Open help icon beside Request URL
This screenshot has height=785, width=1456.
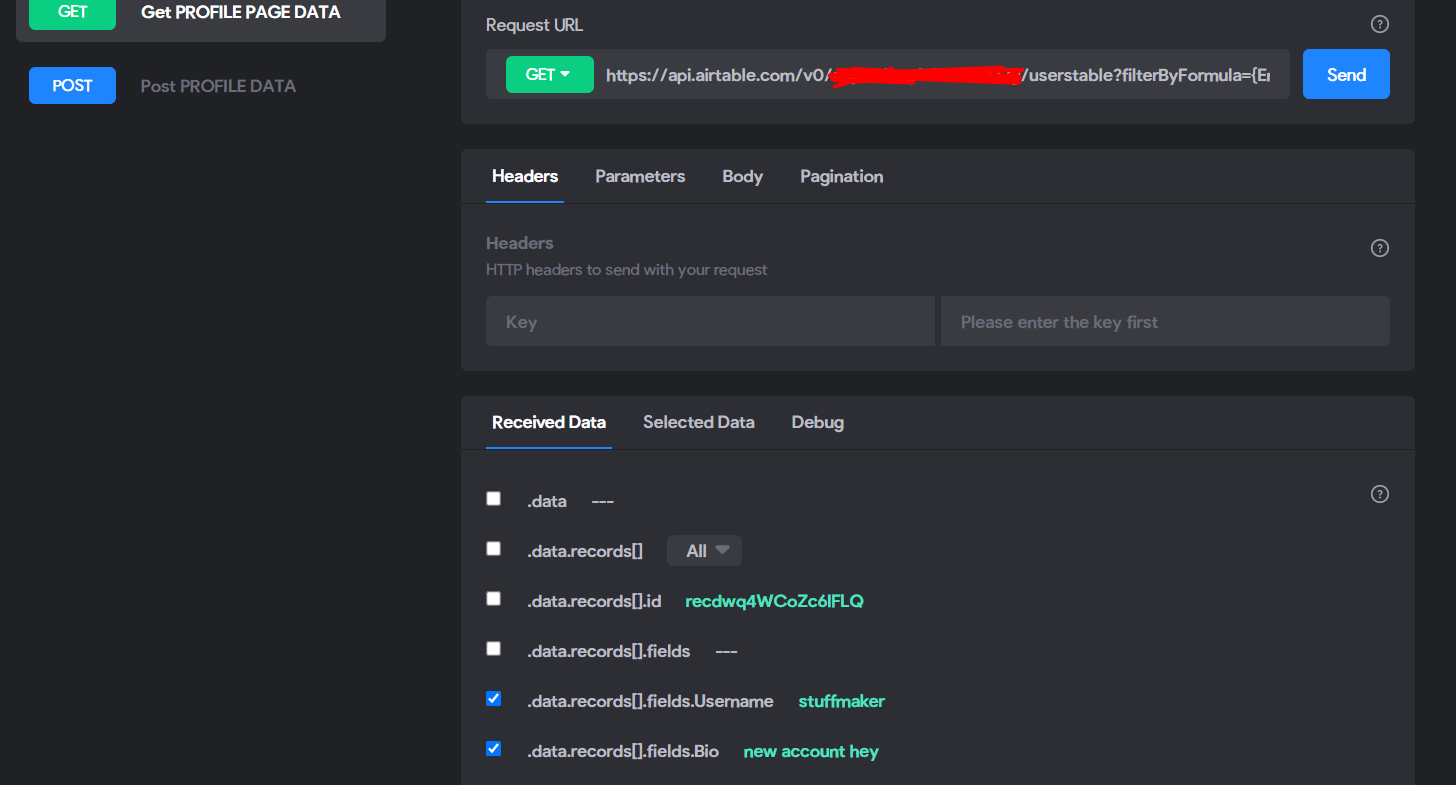coord(1379,24)
